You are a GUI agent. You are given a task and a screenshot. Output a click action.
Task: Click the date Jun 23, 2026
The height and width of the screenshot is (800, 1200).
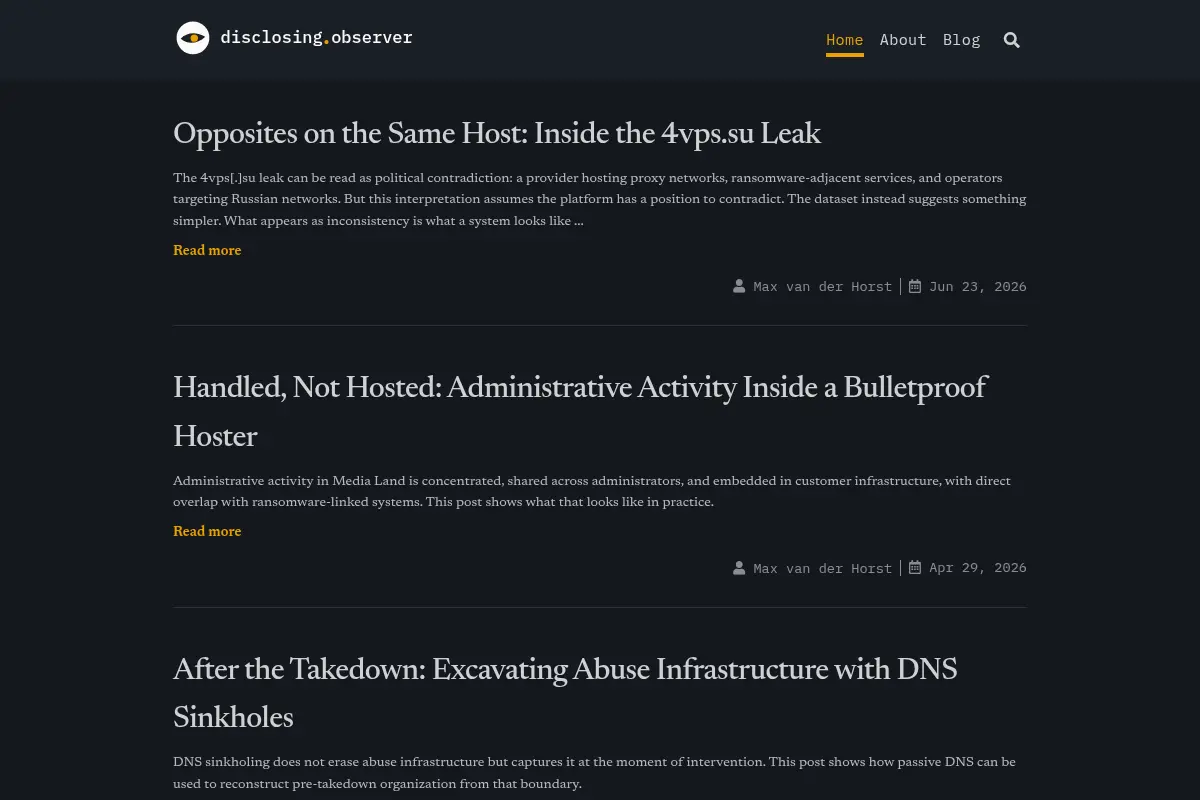[978, 286]
